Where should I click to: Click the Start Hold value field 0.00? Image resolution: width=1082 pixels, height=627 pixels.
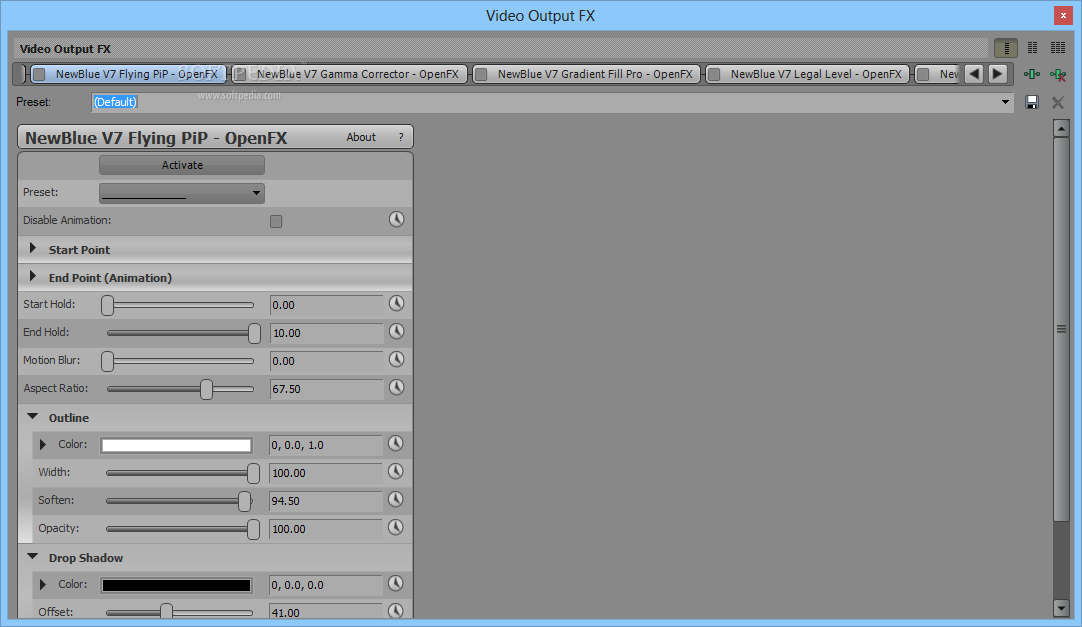click(x=326, y=305)
